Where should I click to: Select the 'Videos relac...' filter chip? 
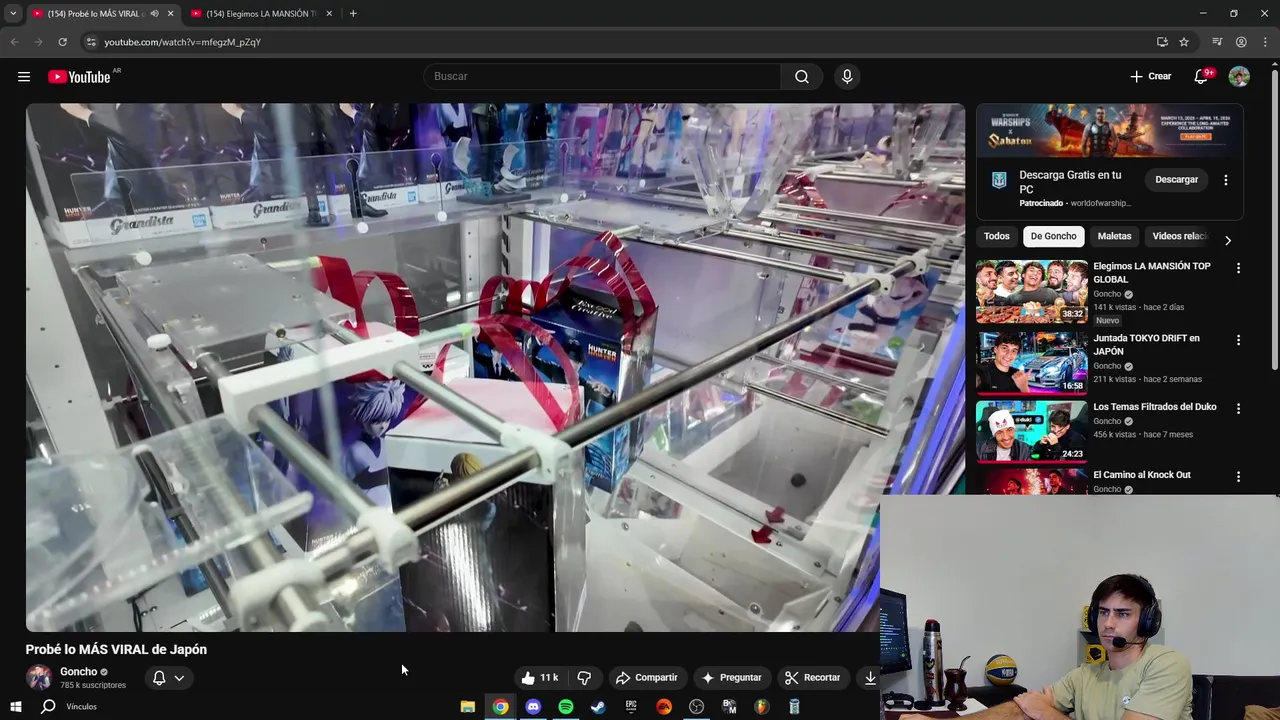1178,236
